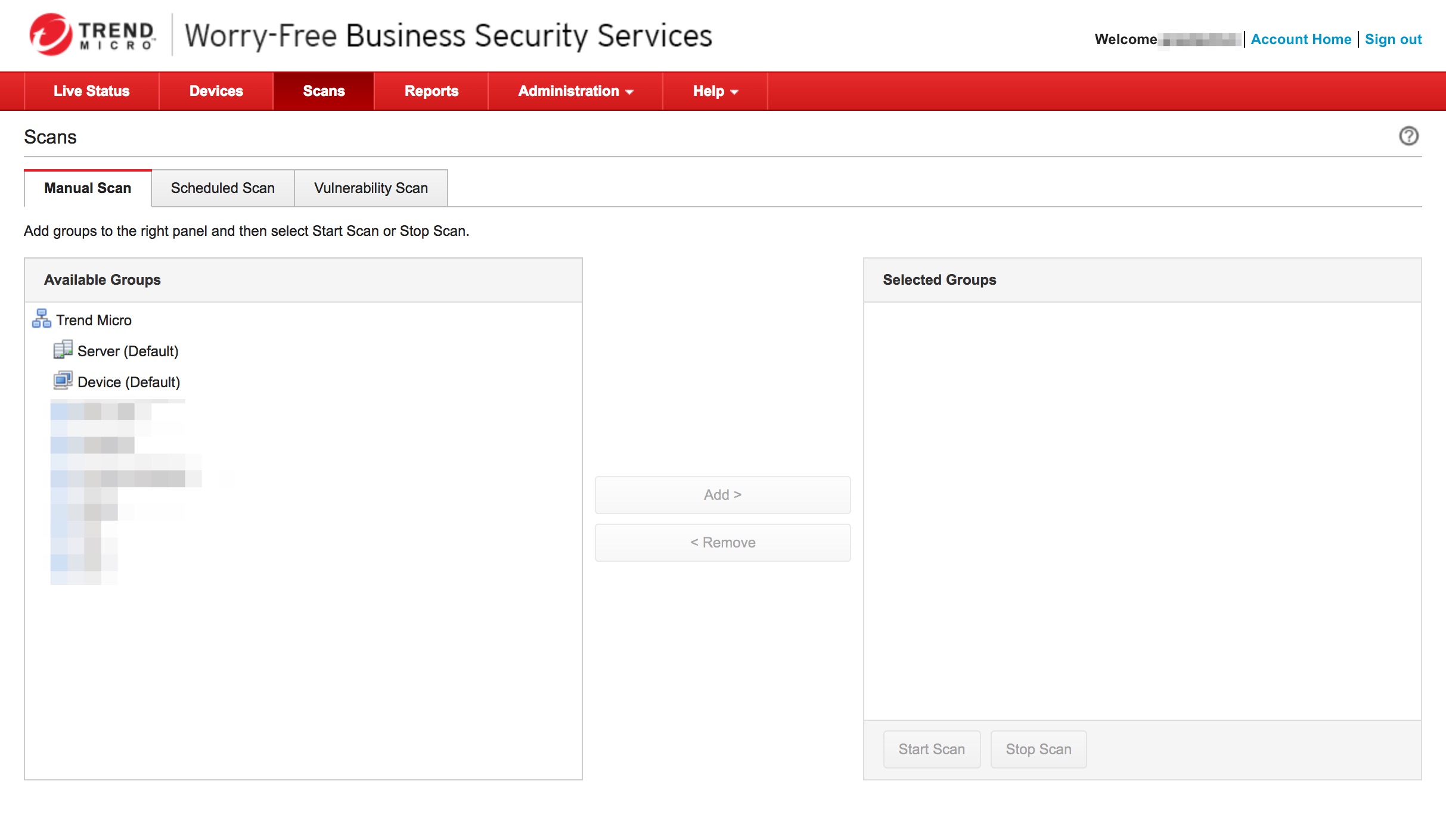1446x840 pixels.
Task: Click the Device (Default) computer icon
Action: (x=63, y=381)
